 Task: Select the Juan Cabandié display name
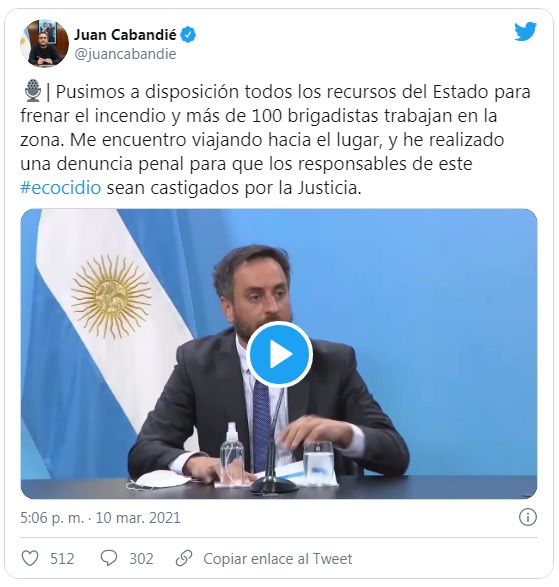pyautogui.click(x=125, y=35)
